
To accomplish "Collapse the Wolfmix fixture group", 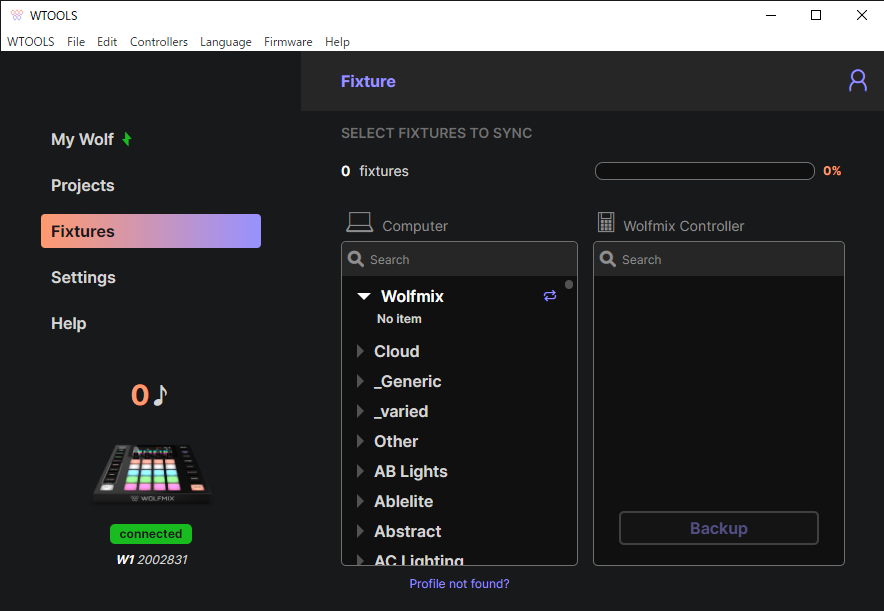I will click(x=364, y=296).
